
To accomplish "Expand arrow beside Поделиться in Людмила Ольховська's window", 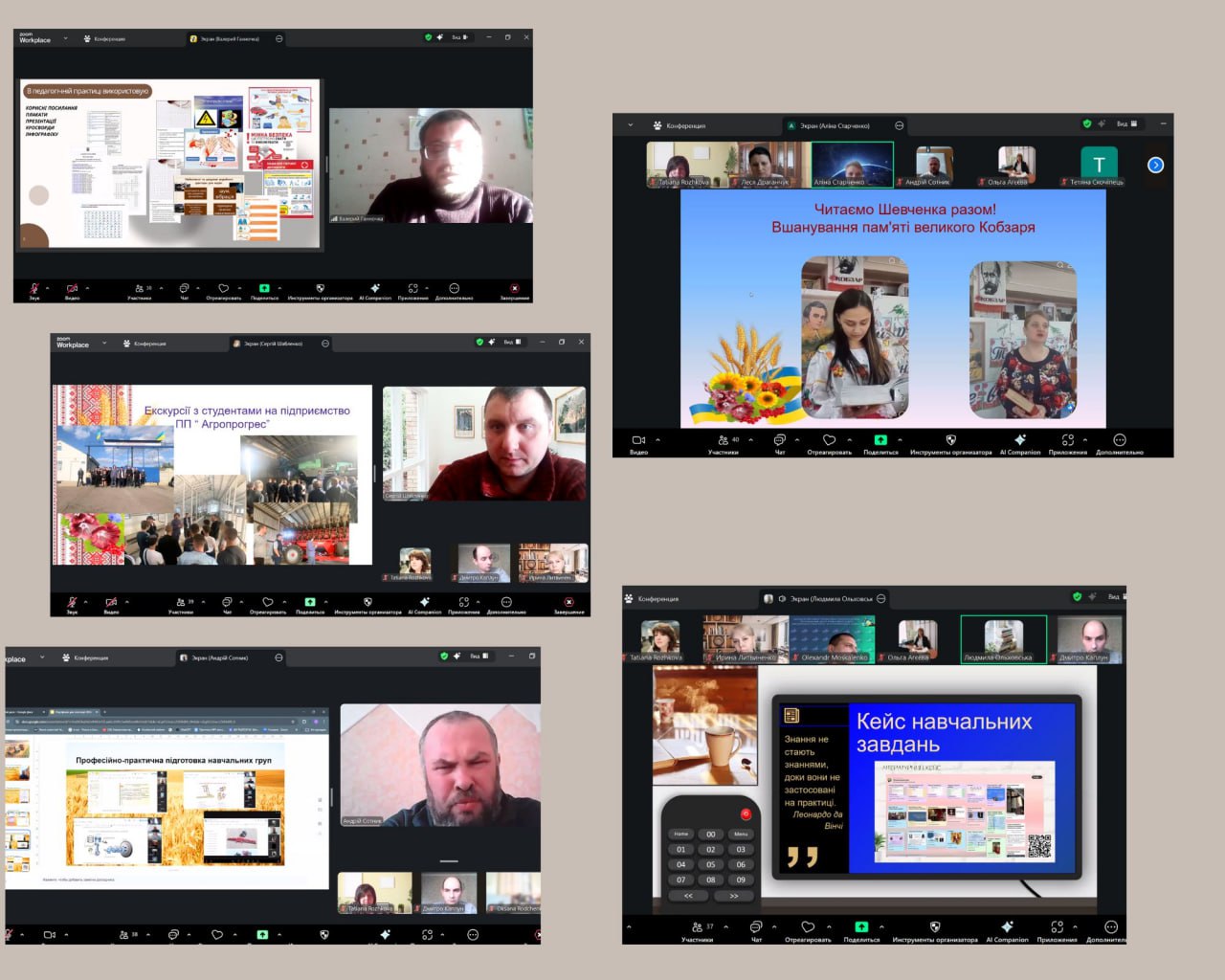I will [x=881, y=926].
